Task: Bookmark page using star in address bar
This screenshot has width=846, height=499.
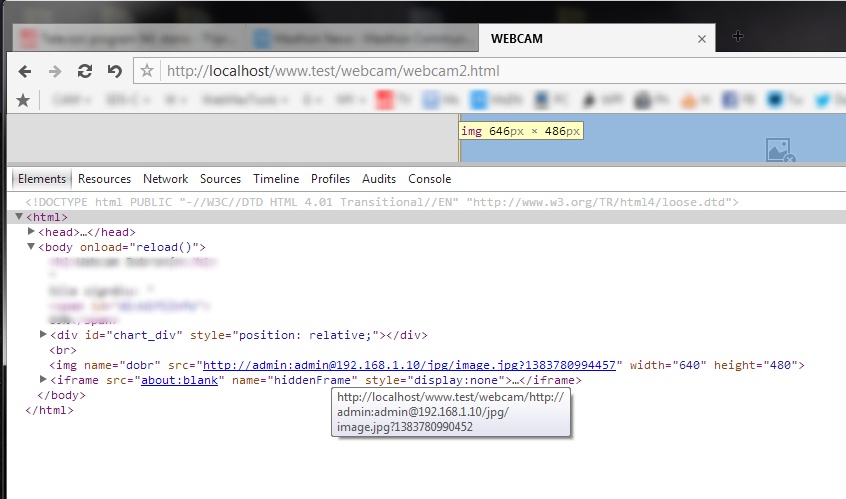Action: (147, 71)
